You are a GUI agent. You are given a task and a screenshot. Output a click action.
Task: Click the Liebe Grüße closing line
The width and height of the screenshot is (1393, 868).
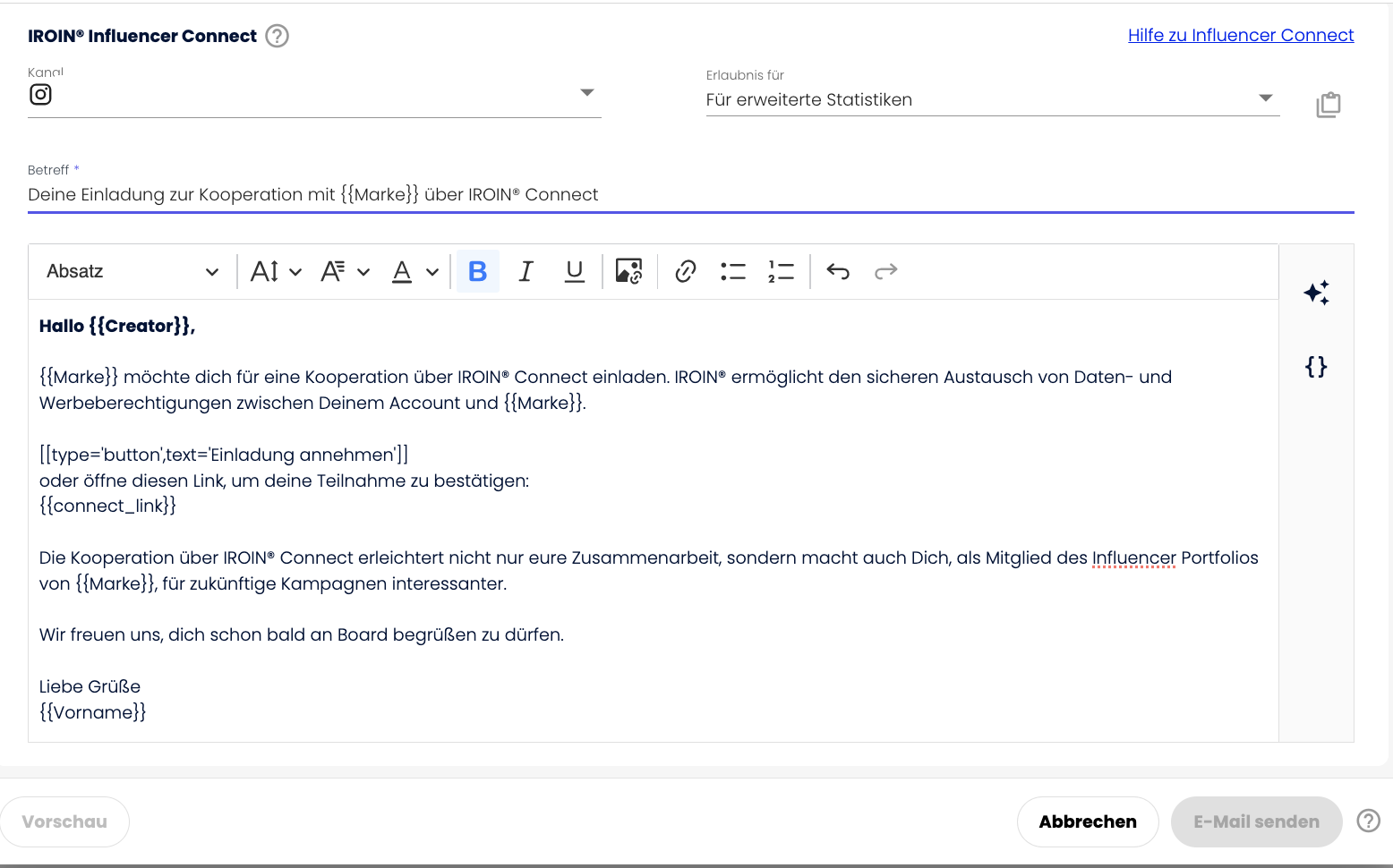[x=90, y=686]
